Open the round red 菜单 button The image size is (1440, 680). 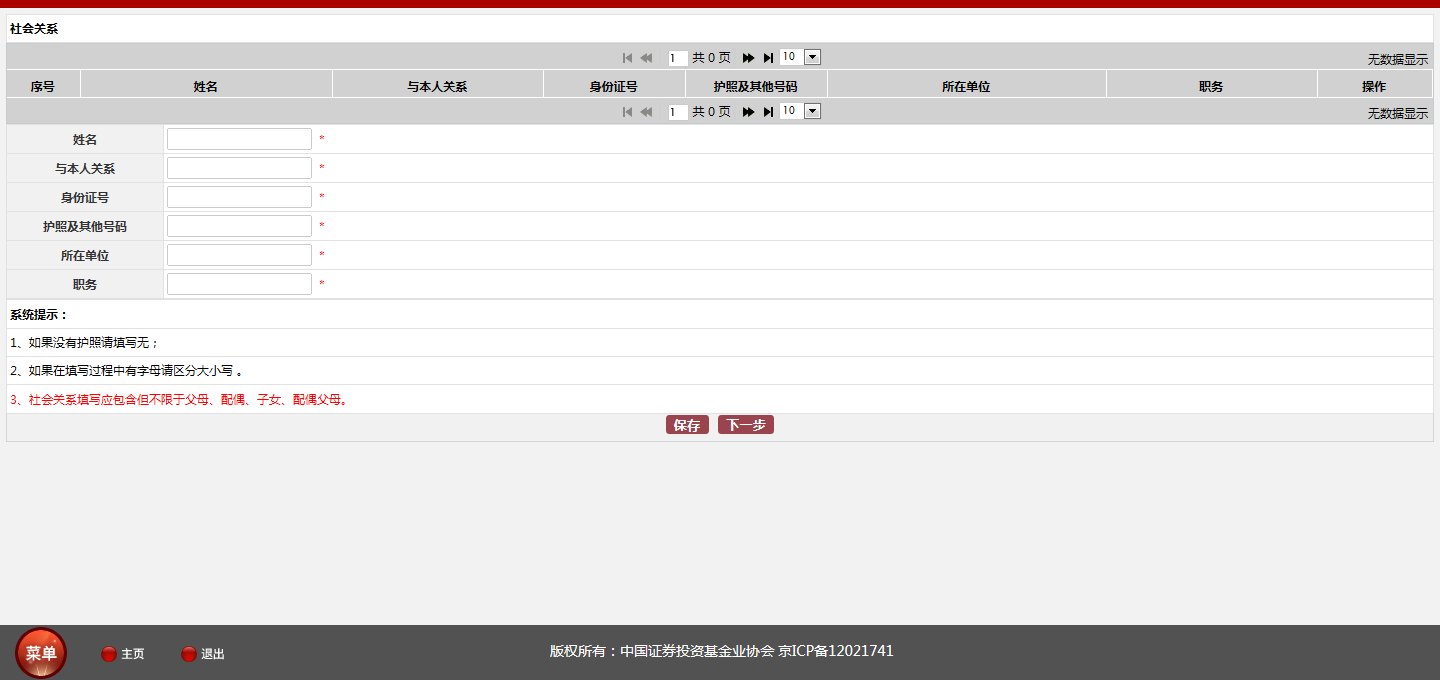pyautogui.click(x=41, y=653)
